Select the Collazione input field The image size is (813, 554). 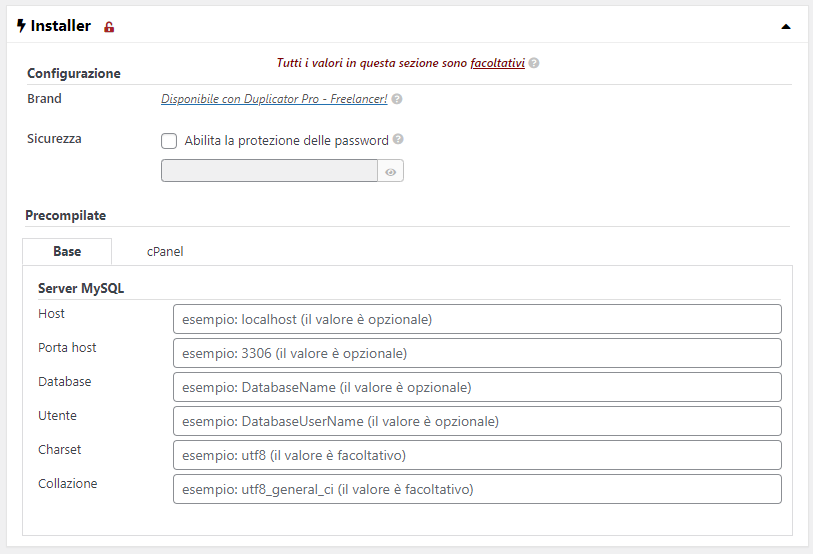click(476, 489)
